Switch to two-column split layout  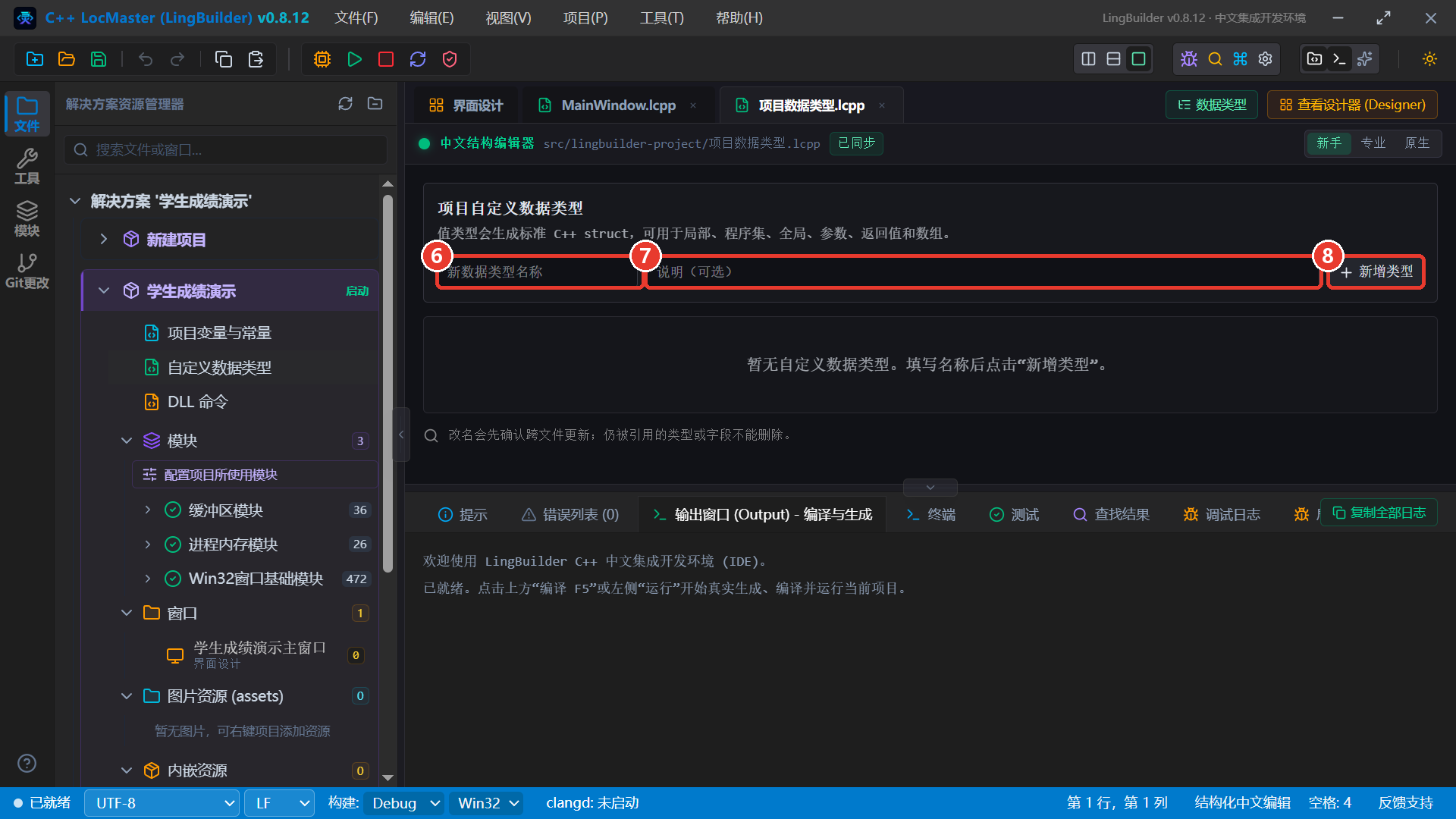1088,59
